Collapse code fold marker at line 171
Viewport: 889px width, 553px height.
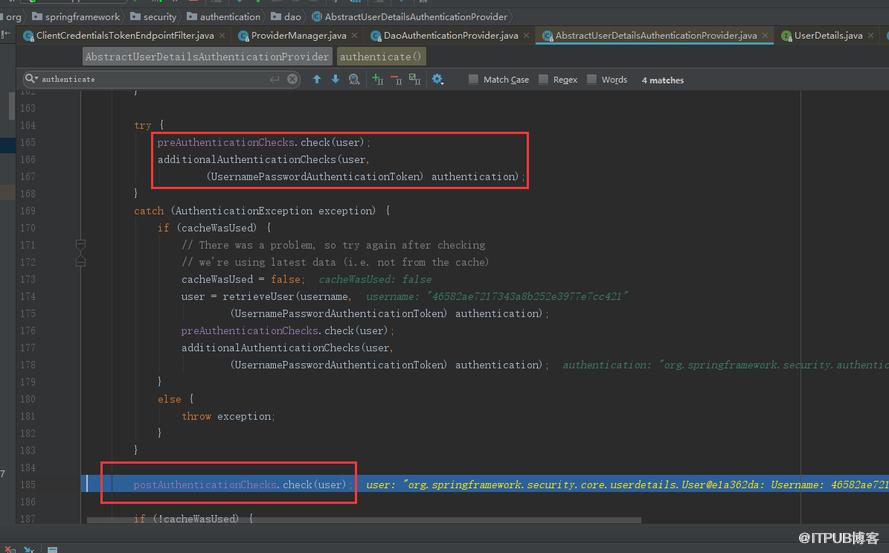[81, 244]
